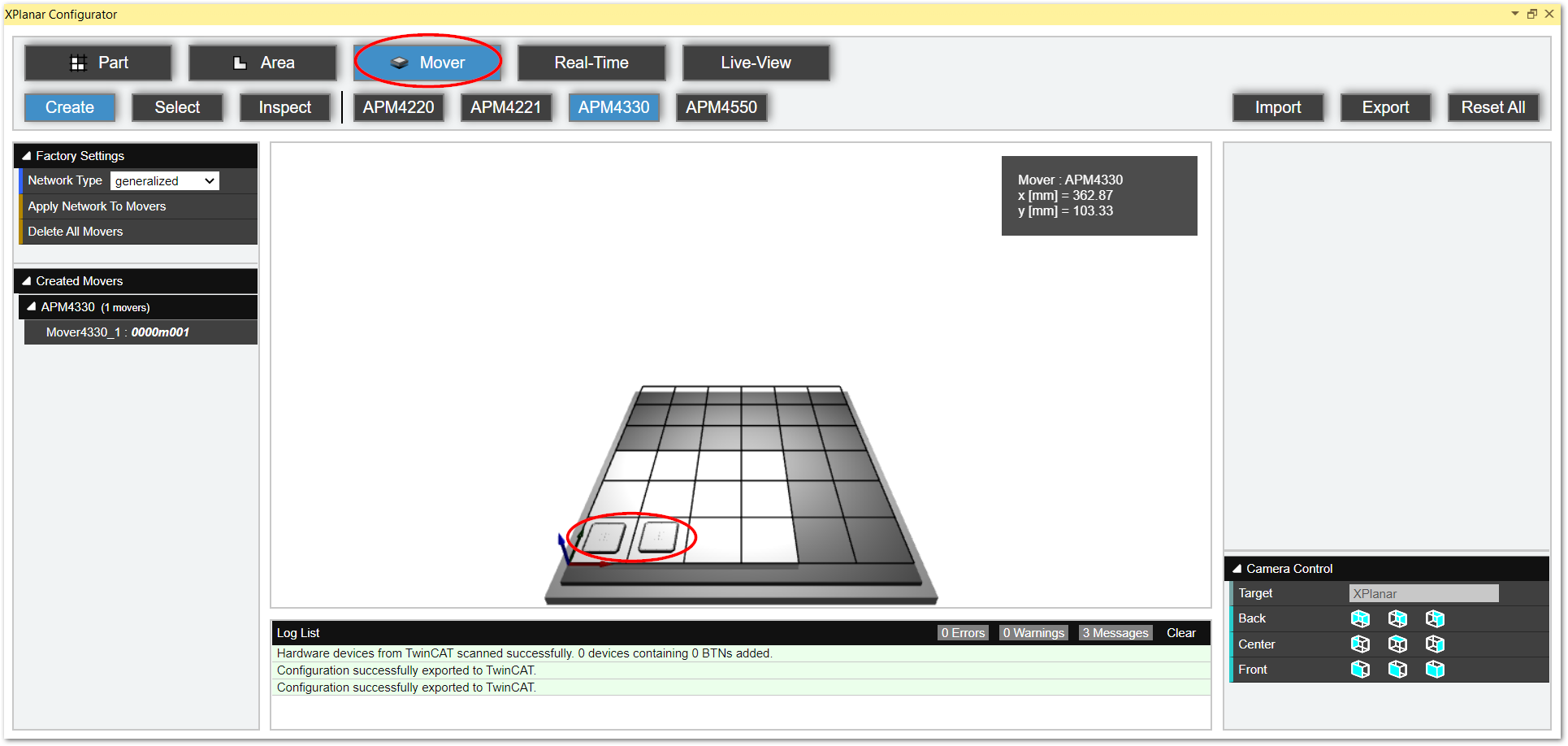Click the Target XPlanar input field
The height and width of the screenshot is (746, 1568).
tap(1423, 594)
